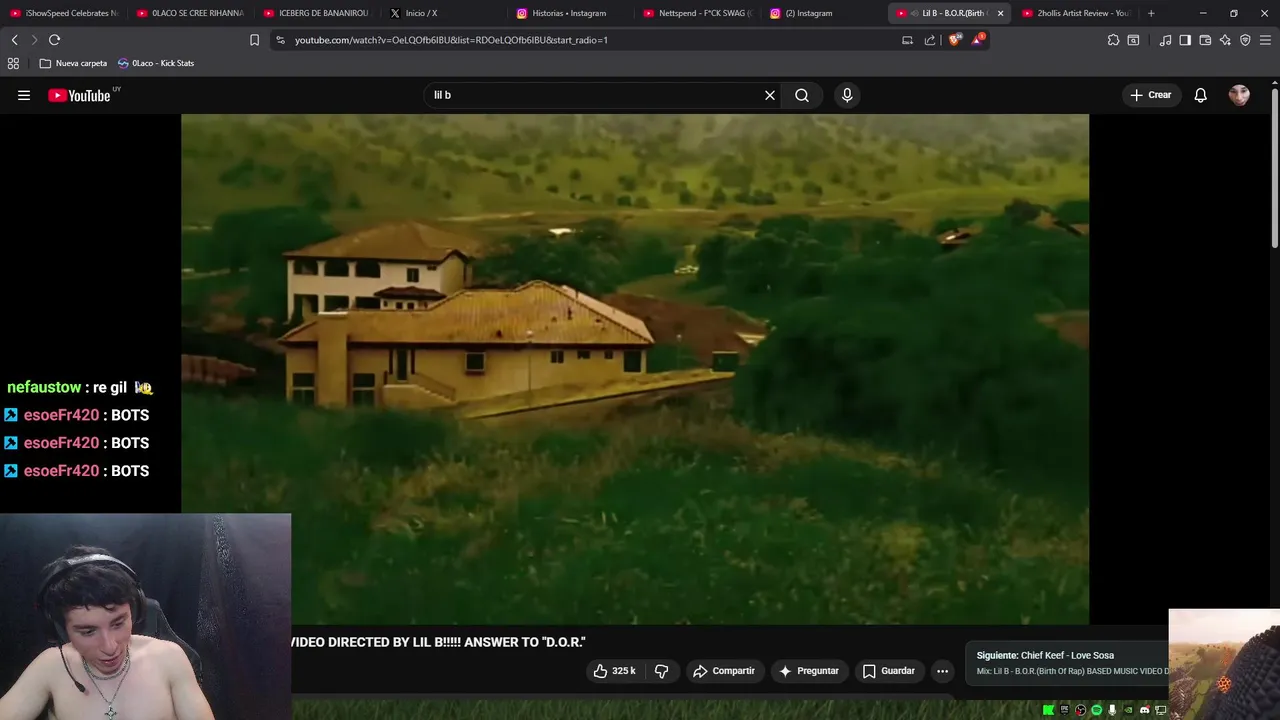Like the video with 325 k

click(614, 671)
